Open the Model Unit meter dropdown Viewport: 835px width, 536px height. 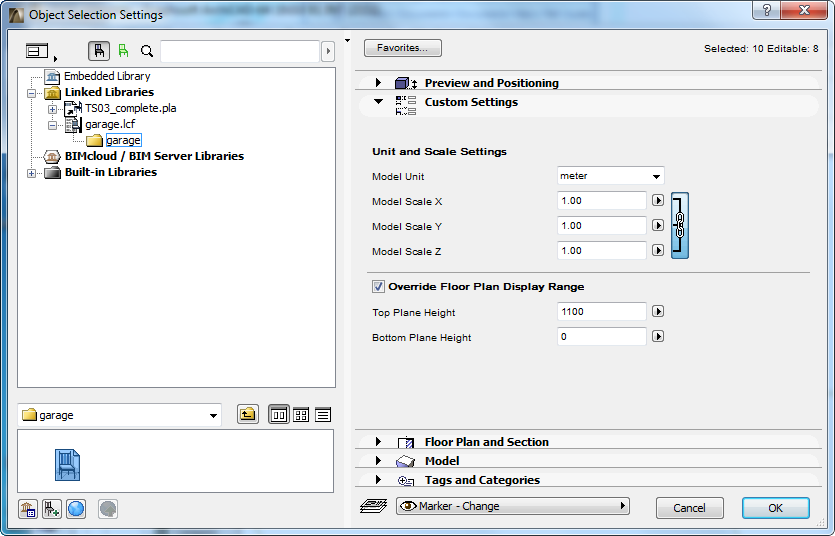pyautogui.click(x=611, y=176)
